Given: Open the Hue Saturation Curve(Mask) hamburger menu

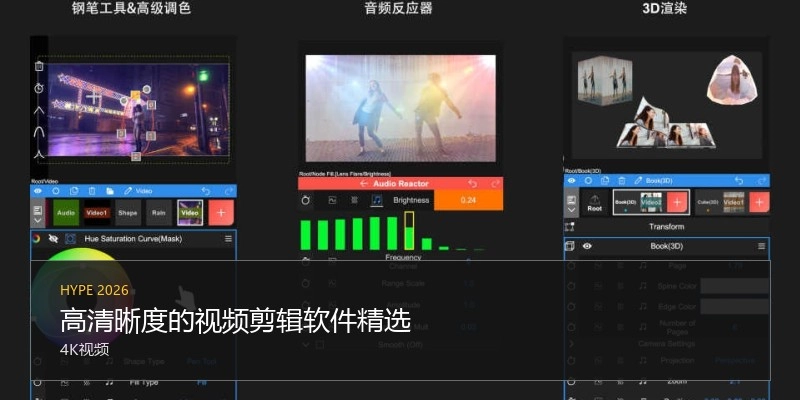Looking at the screenshot, I should 228,239.
